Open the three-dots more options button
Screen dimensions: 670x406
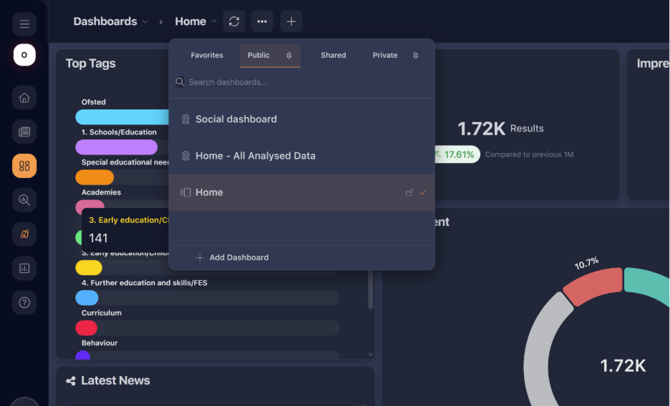[262, 21]
